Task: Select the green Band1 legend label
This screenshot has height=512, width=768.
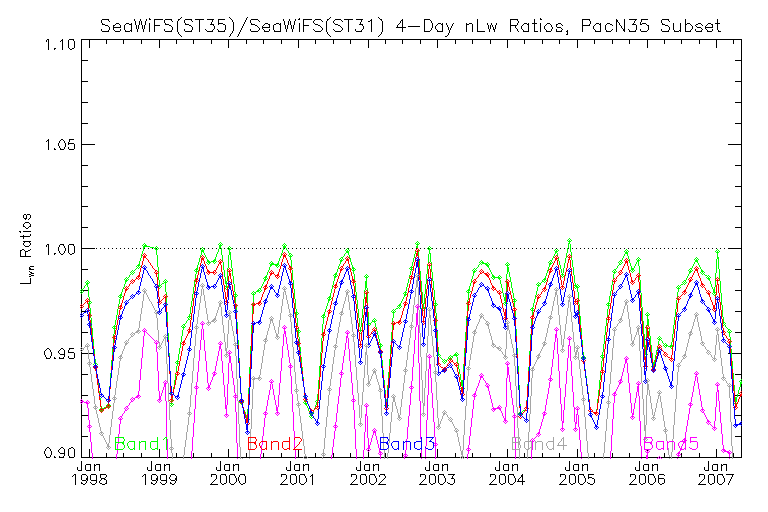Action: [x=142, y=444]
